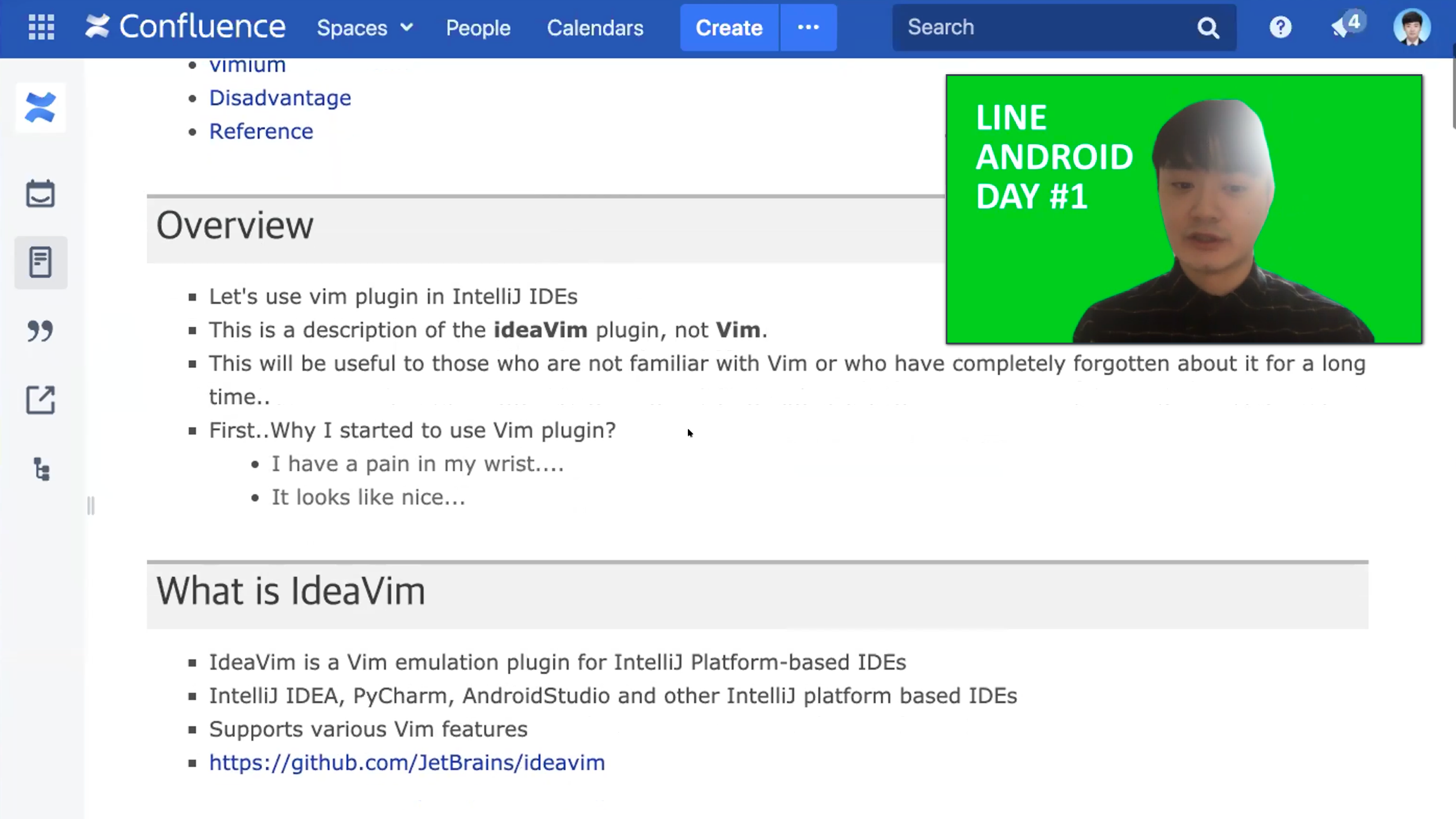The width and height of the screenshot is (1456, 819).
Task: Open Calendars from top navigation
Action: click(x=595, y=28)
